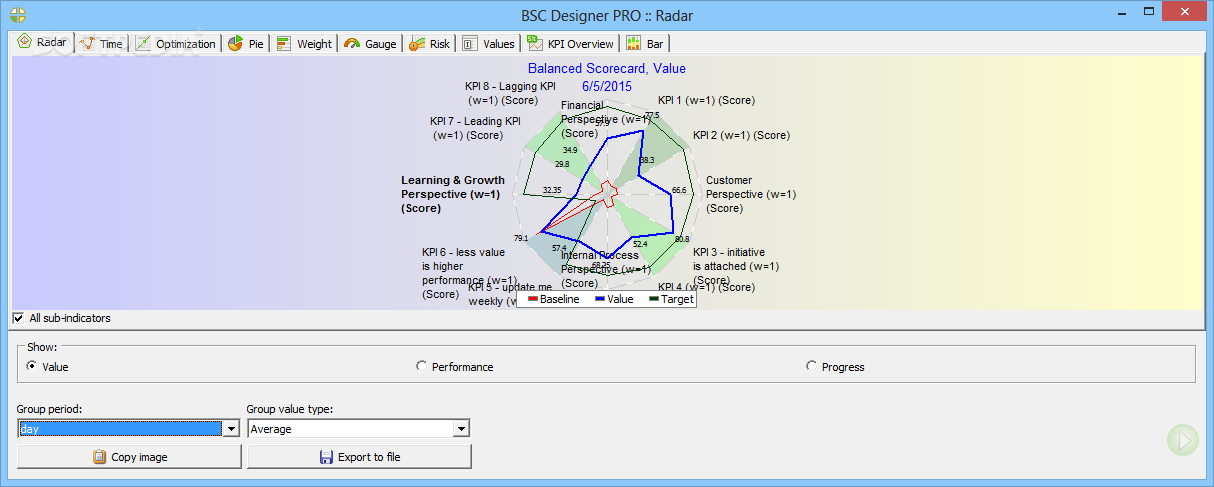The width and height of the screenshot is (1214, 487).
Task: Click the 79.1 data point value
Action: (521, 238)
